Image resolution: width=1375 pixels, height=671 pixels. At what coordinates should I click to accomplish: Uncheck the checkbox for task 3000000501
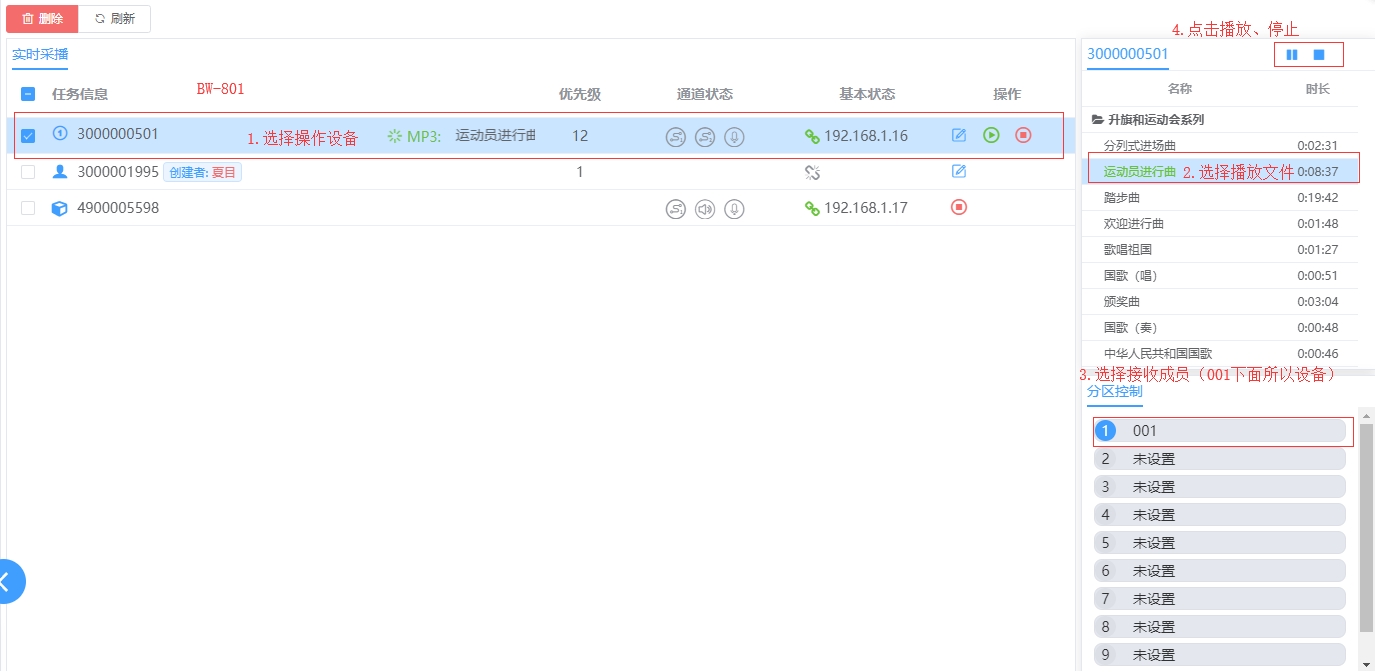click(x=28, y=136)
